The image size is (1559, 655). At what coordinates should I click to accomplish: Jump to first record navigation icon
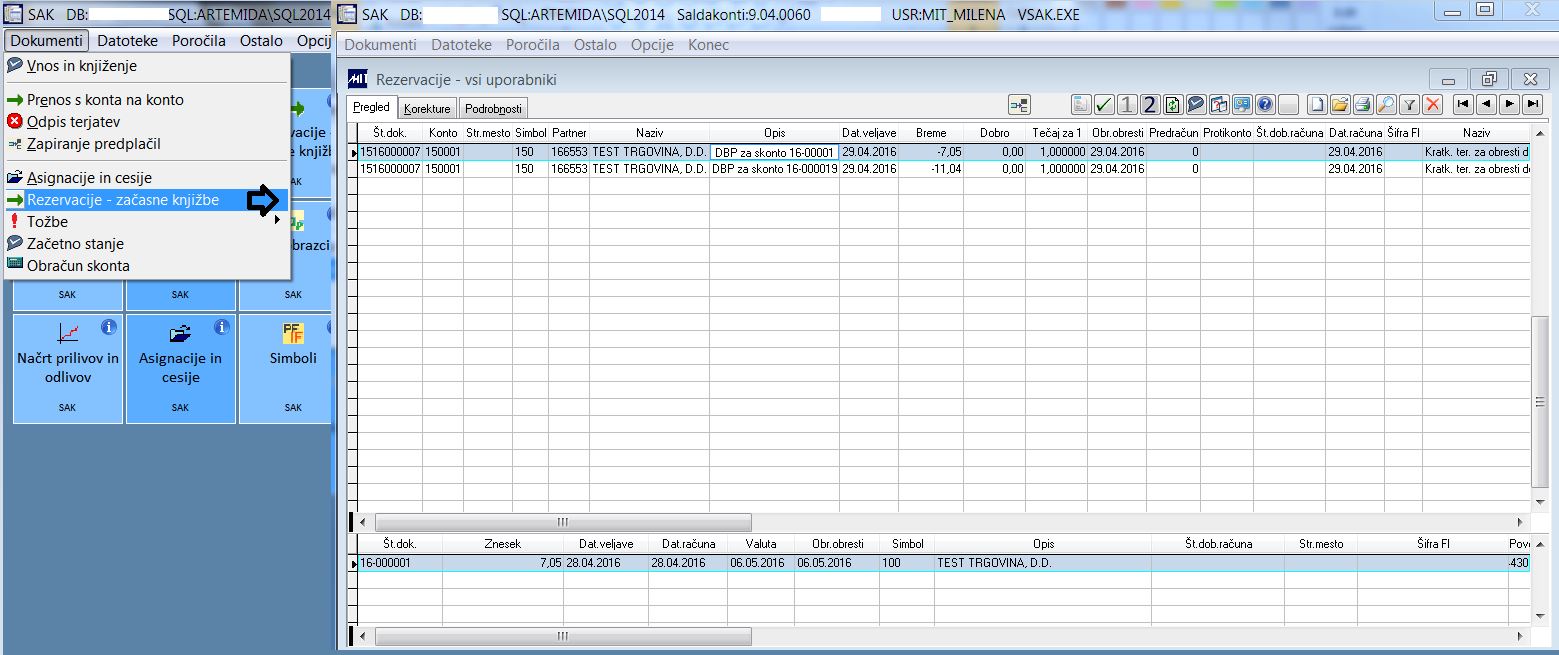(1463, 104)
